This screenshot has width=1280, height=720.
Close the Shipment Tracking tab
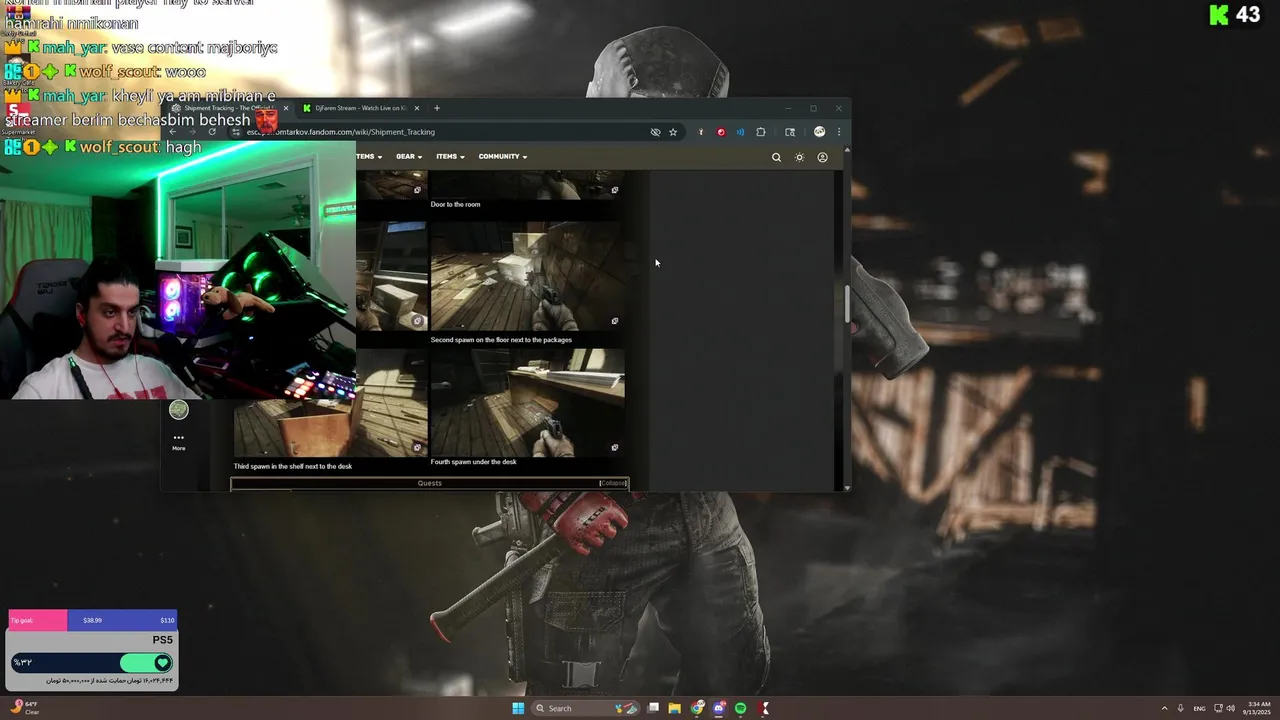point(285,108)
